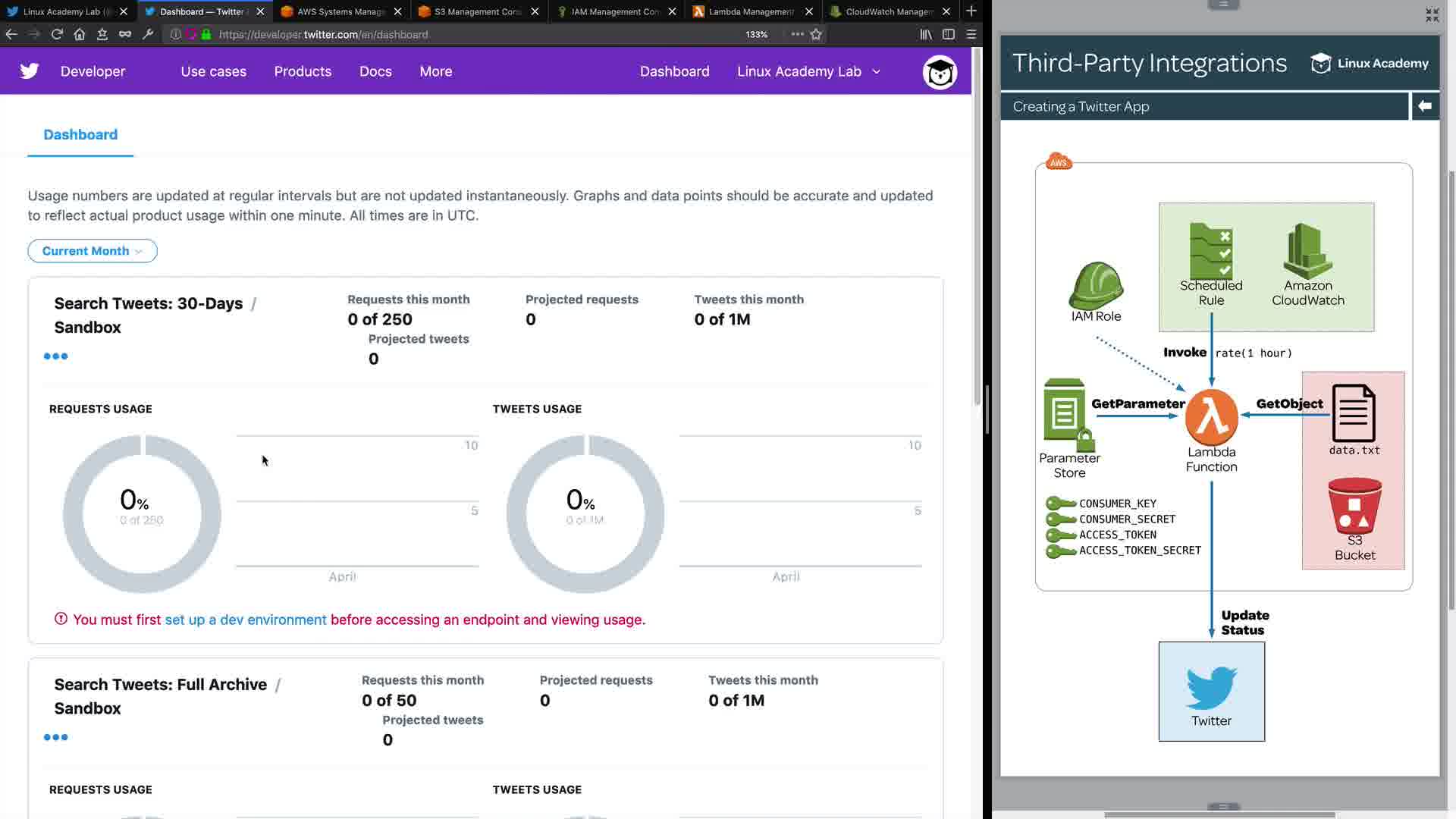Switch to the S3 Management Console tab
Image resolution: width=1456 pixels, height=819 pixels.
click(476, 11)
